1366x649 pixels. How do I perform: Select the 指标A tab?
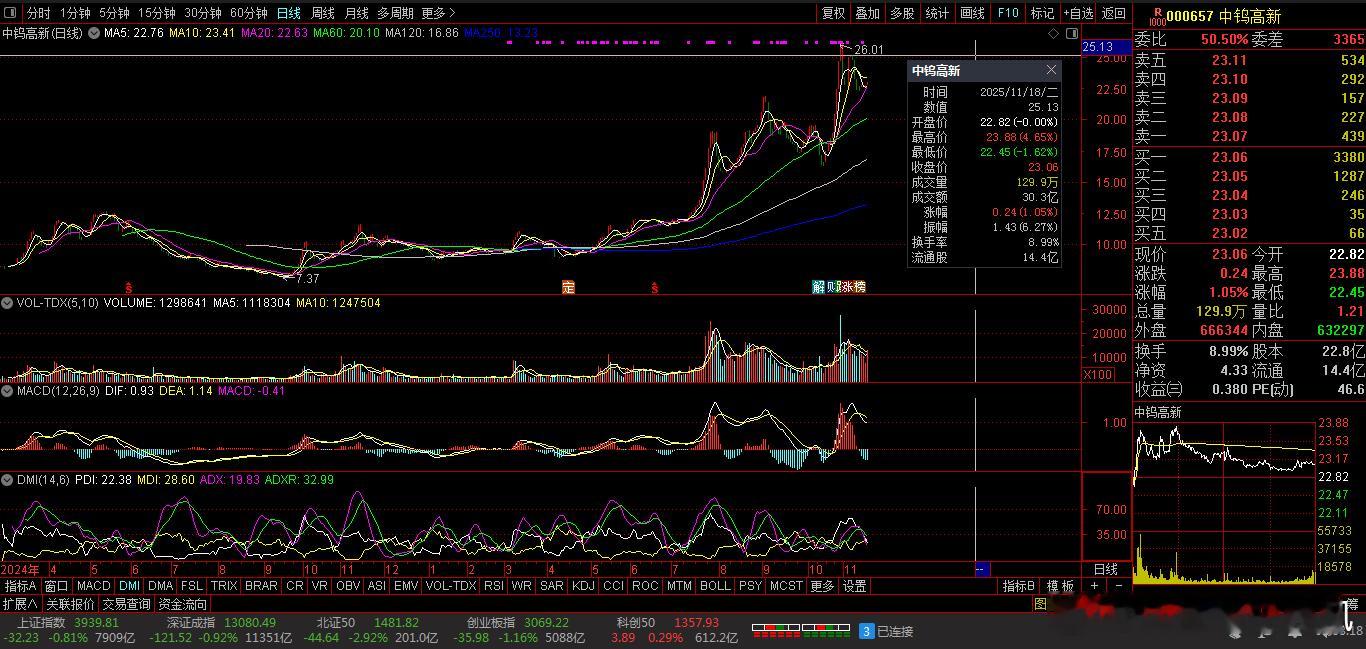tap(20, 586)
